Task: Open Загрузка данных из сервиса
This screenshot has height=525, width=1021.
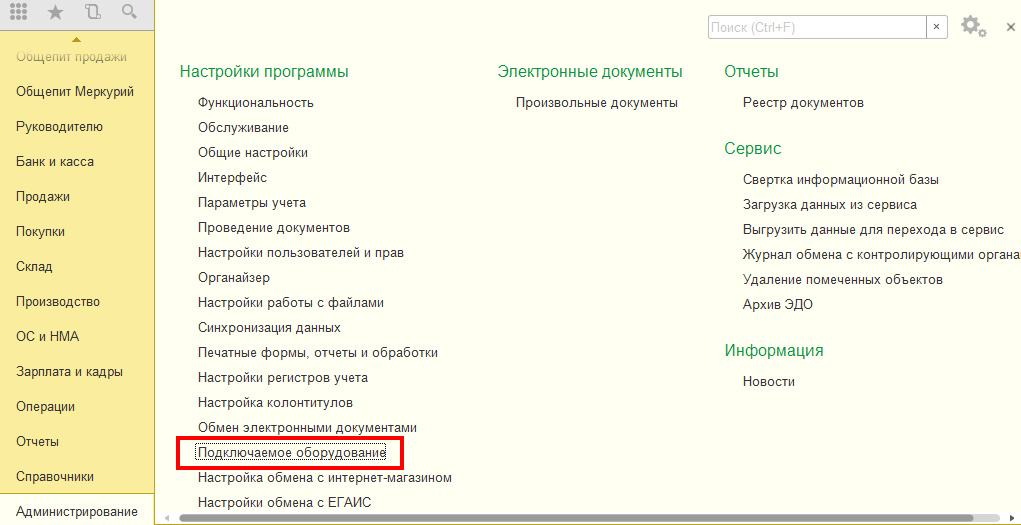Action: [x=830, y=205]
